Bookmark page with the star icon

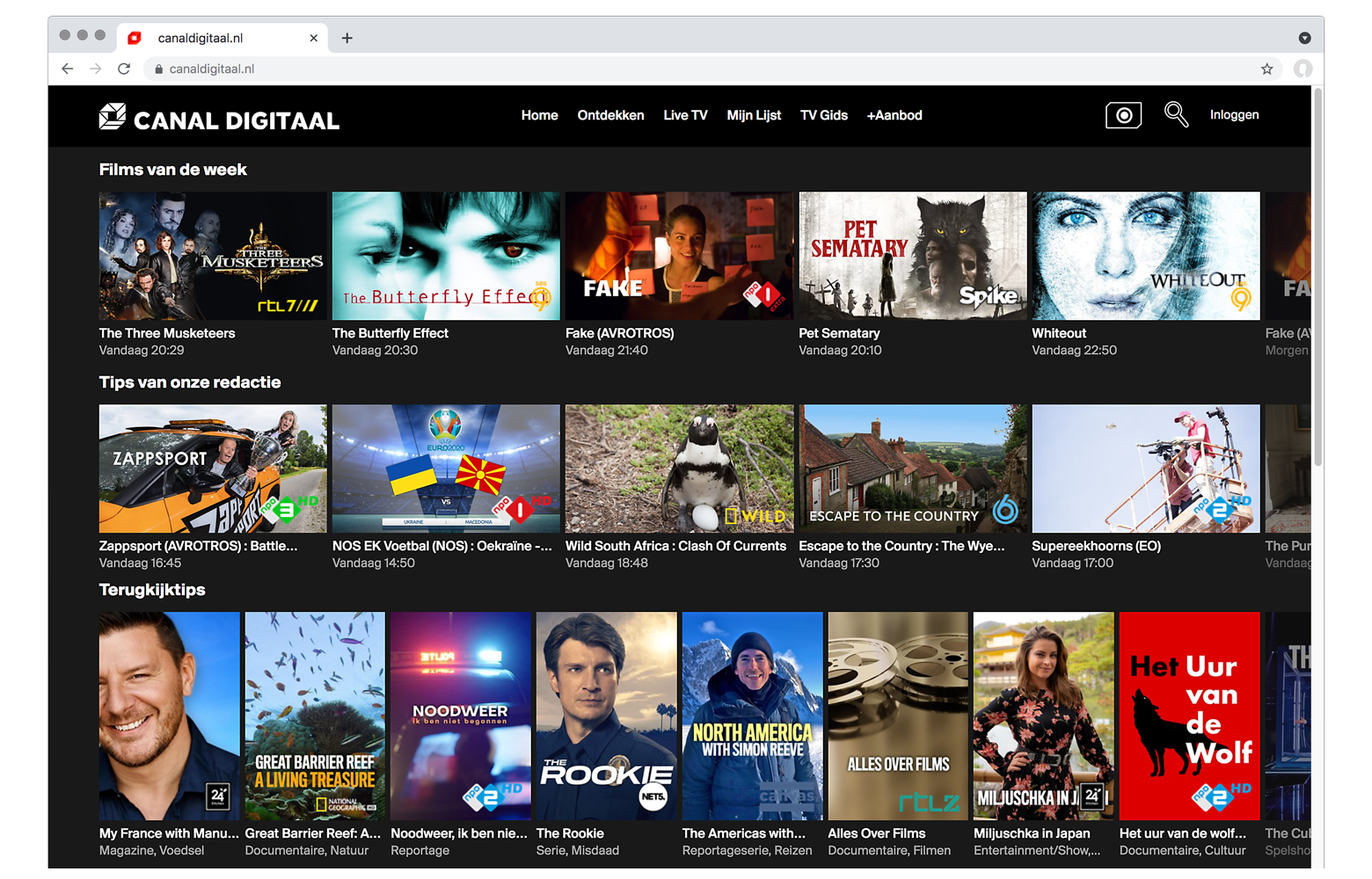(1266, 69)
